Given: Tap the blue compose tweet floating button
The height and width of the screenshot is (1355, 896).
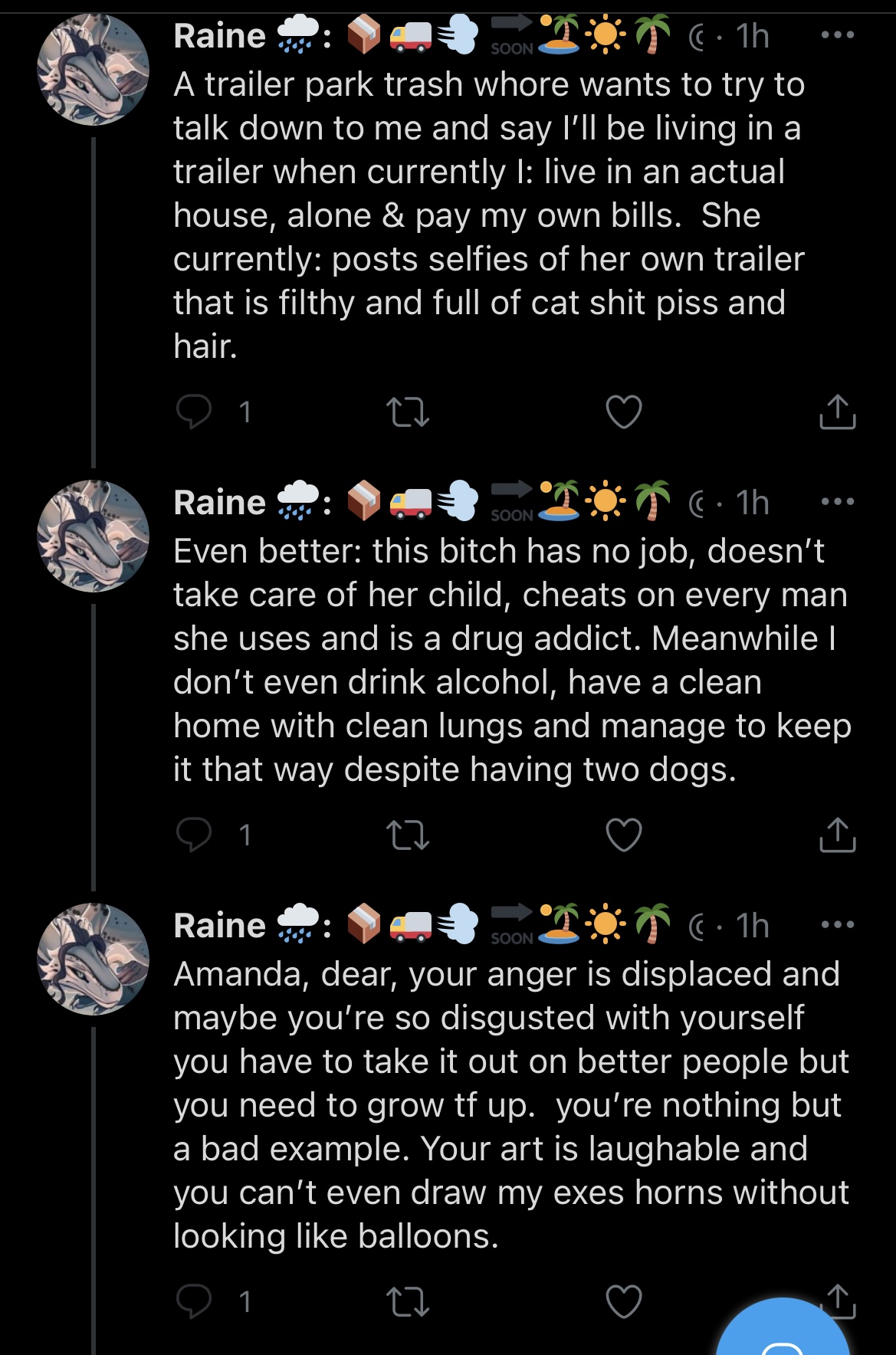Looking at the screenshot, I should [x=783, y=1330].
